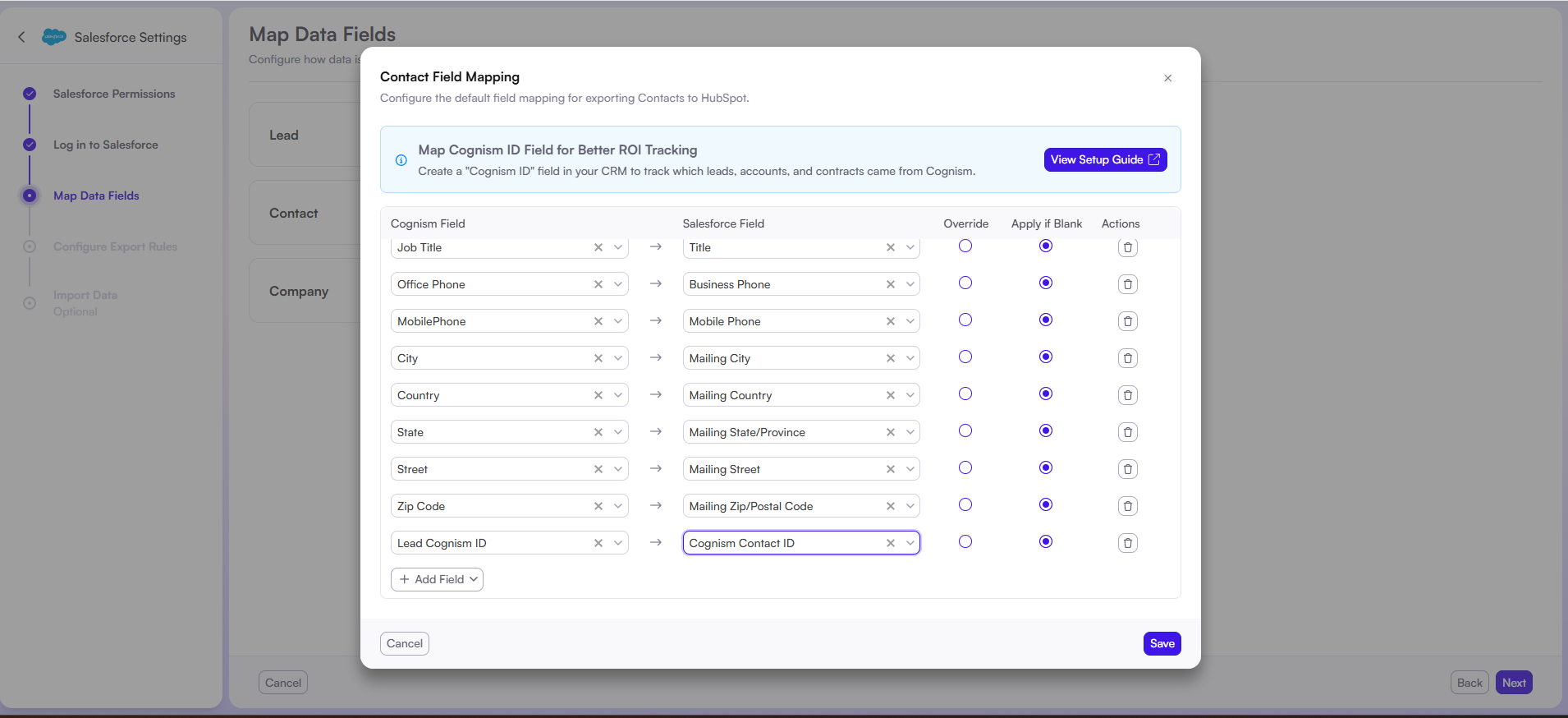Select Override for Job Title row

click(965, 246)
